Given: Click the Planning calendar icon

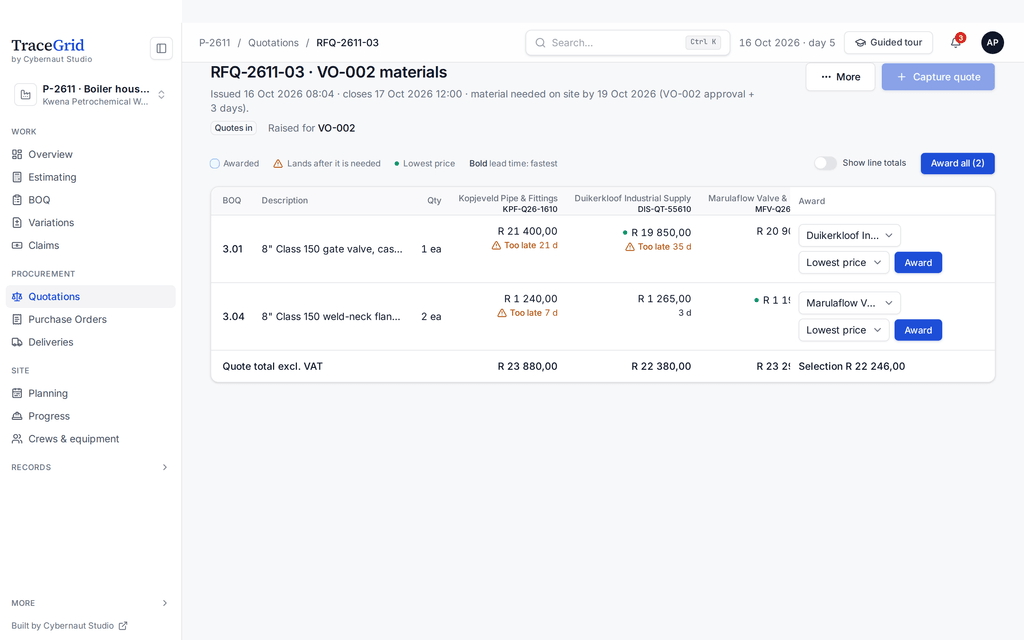Looking at the screenshot, I should [17, 393].
